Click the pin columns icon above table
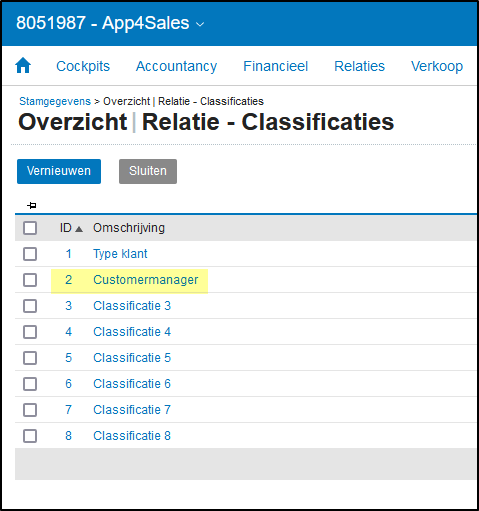Screen dimensions: 479x511 (32, 205)
